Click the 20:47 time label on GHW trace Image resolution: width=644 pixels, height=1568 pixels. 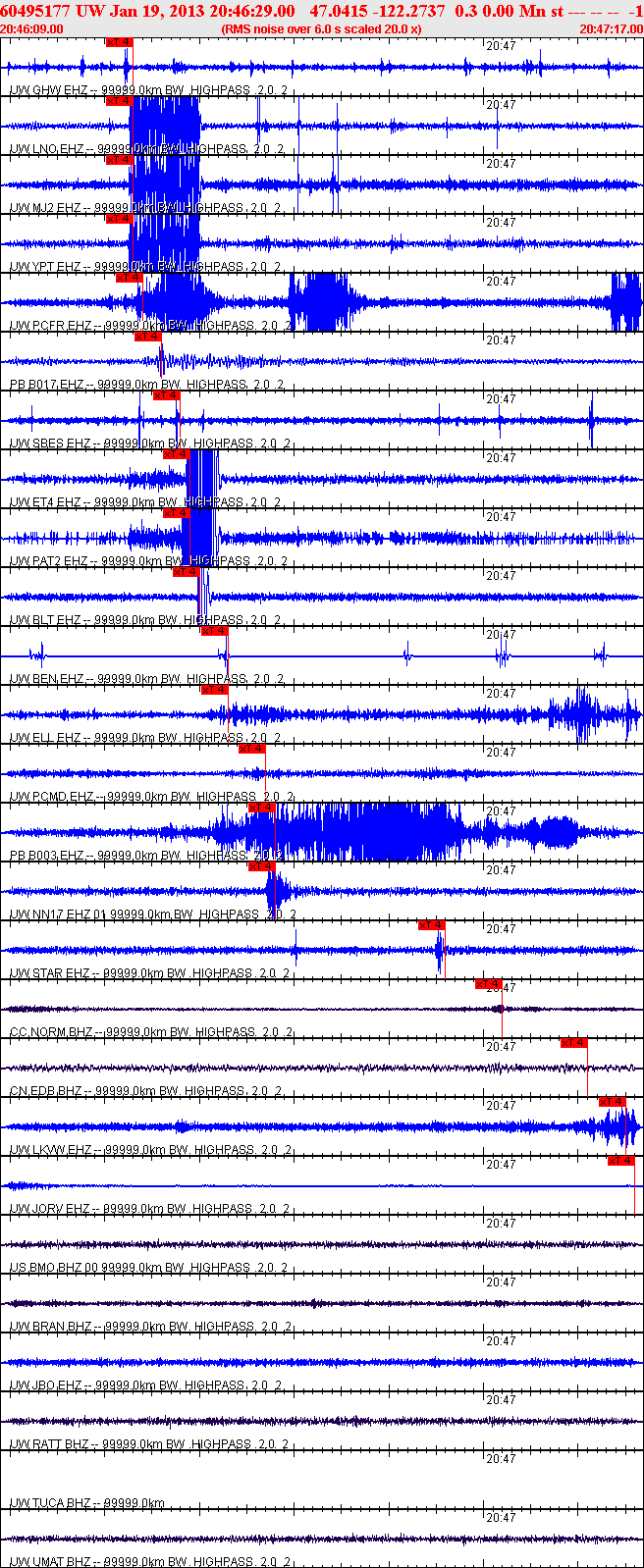point(501,46)
